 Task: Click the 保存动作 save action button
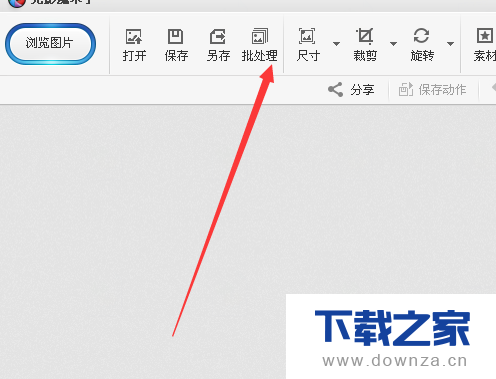click(x=432, y=90)
